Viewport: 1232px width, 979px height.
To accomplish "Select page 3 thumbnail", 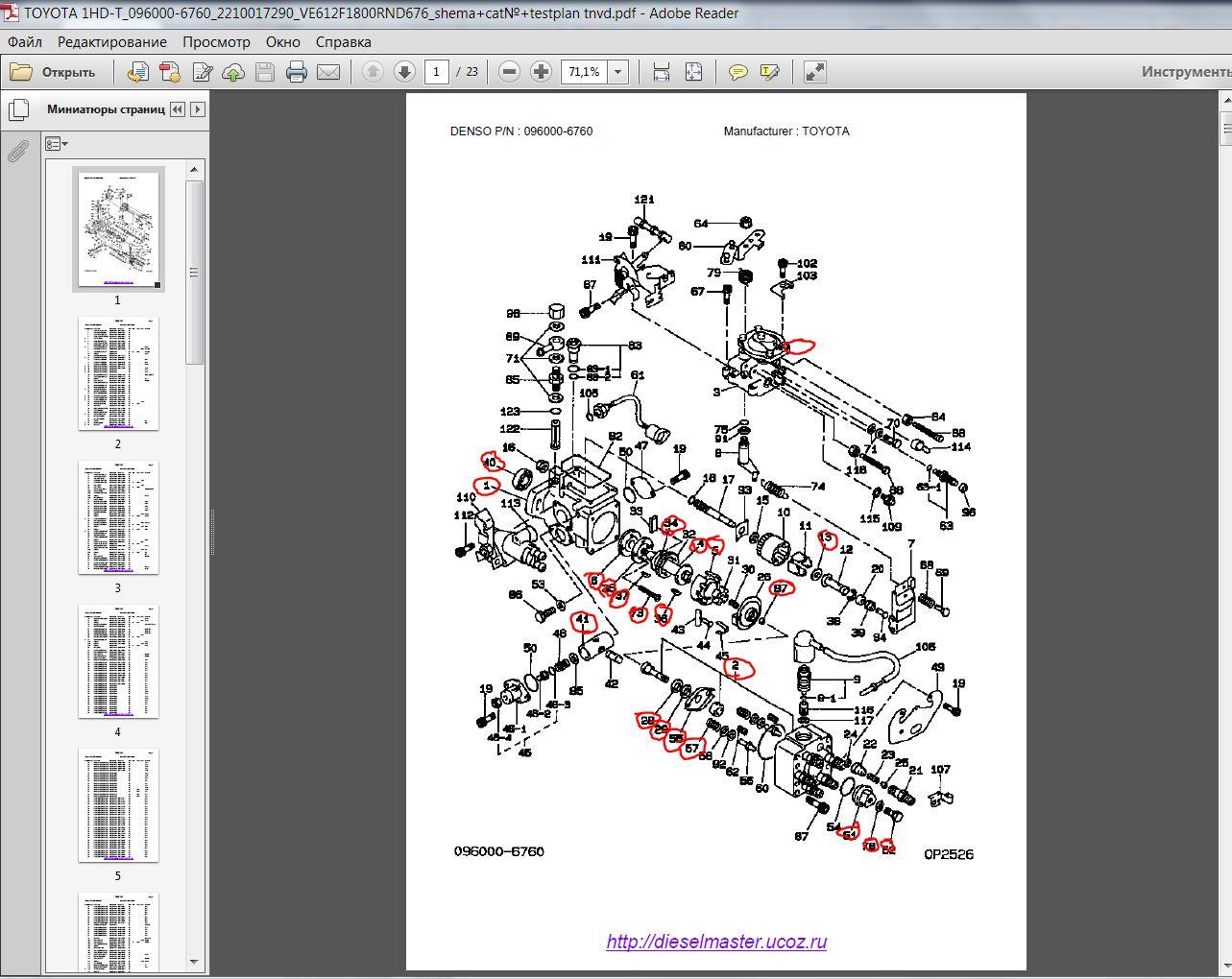I will tap(119, 517).
